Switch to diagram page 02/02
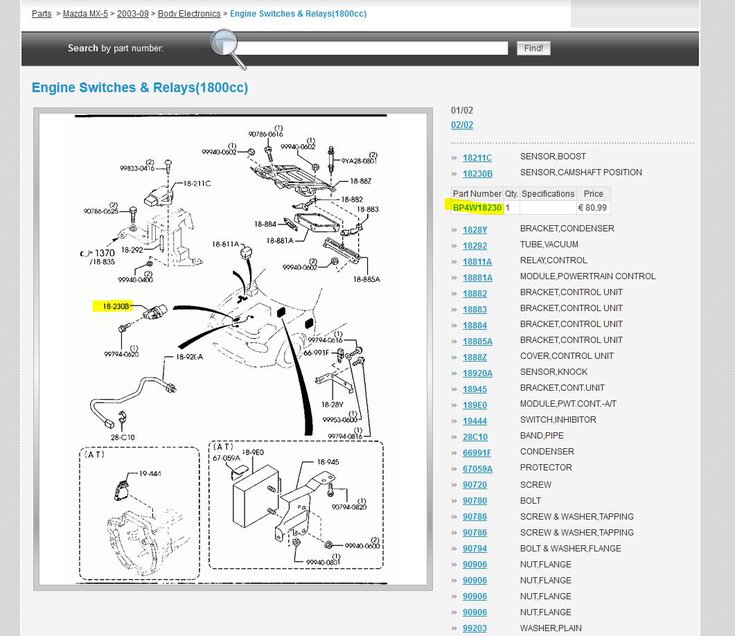This screenshot has width=735, height=636. [x=462, y=125]
